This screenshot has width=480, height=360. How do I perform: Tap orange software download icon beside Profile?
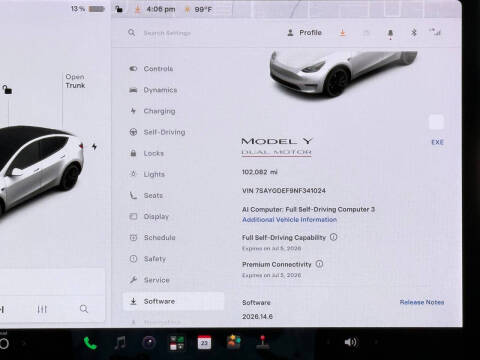[342, 33]
